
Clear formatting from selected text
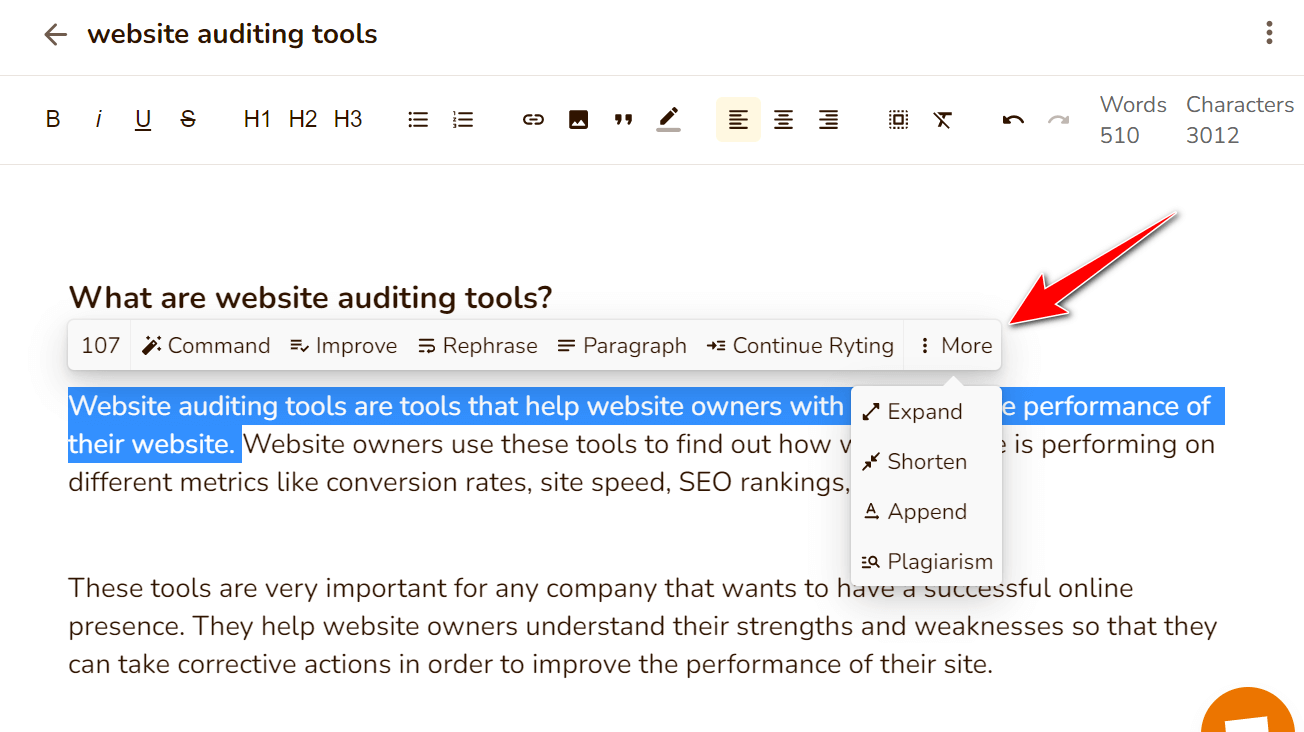(x=942, y=119)
